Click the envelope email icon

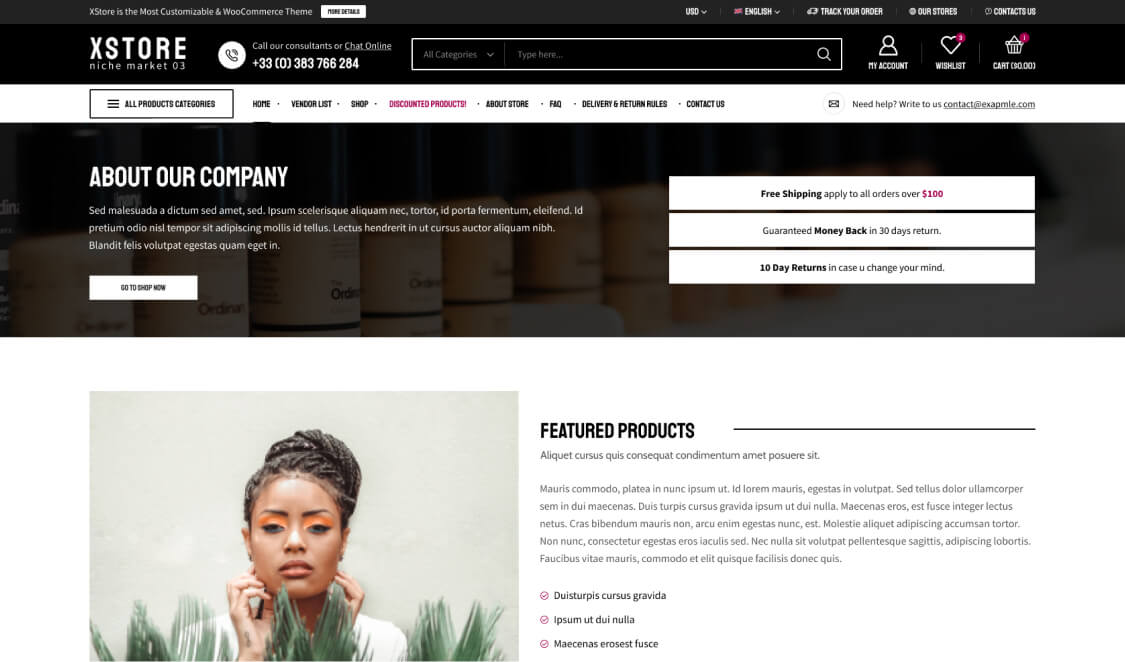(x=834, y=104)
